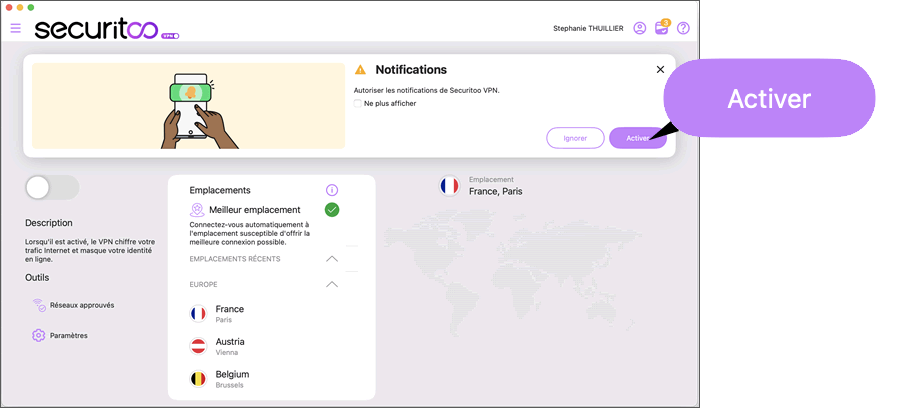Screen dimensions: 898x408
Task: Collapse the Europe section
Action: pos(332,284)
